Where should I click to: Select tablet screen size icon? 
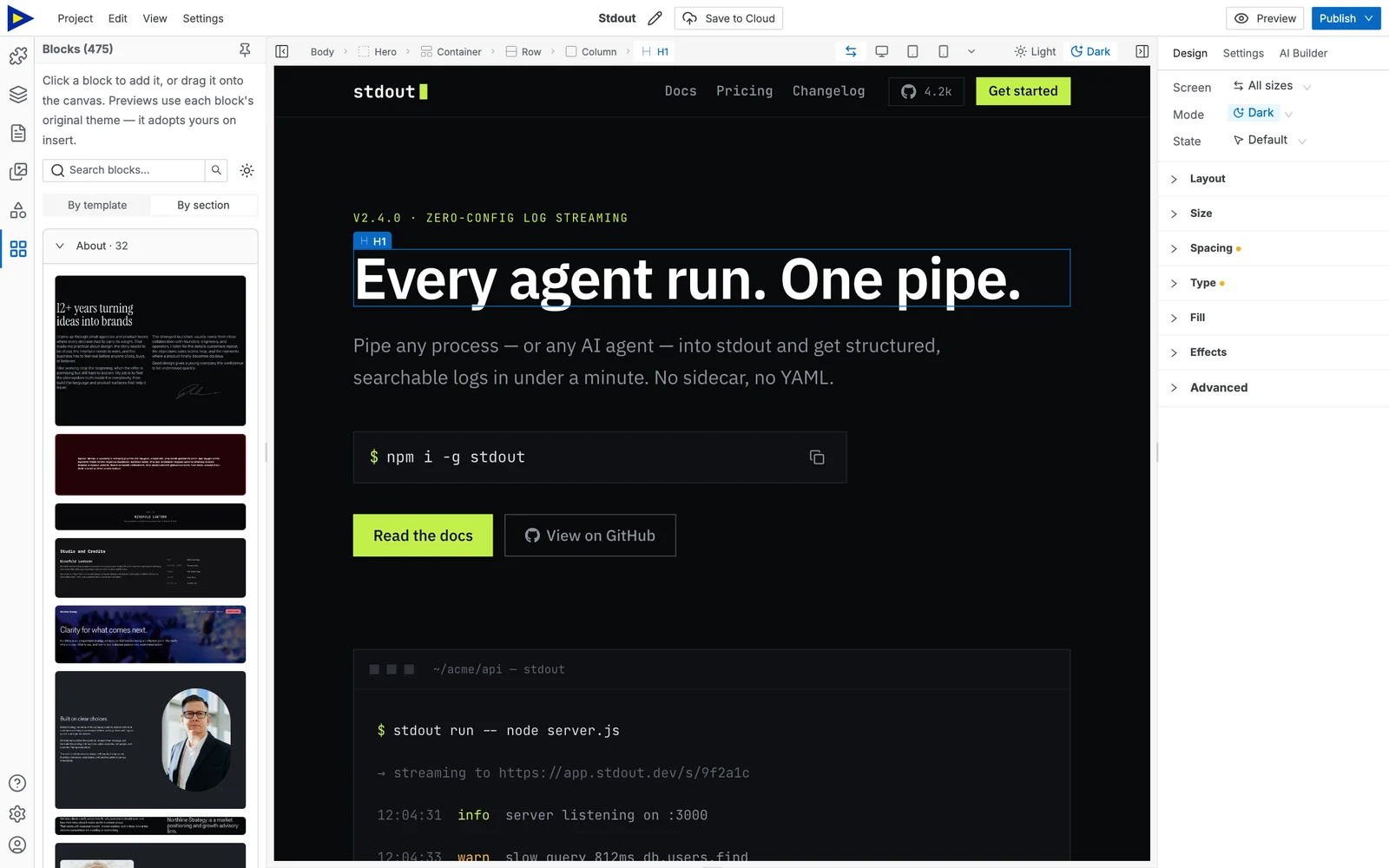912,52
